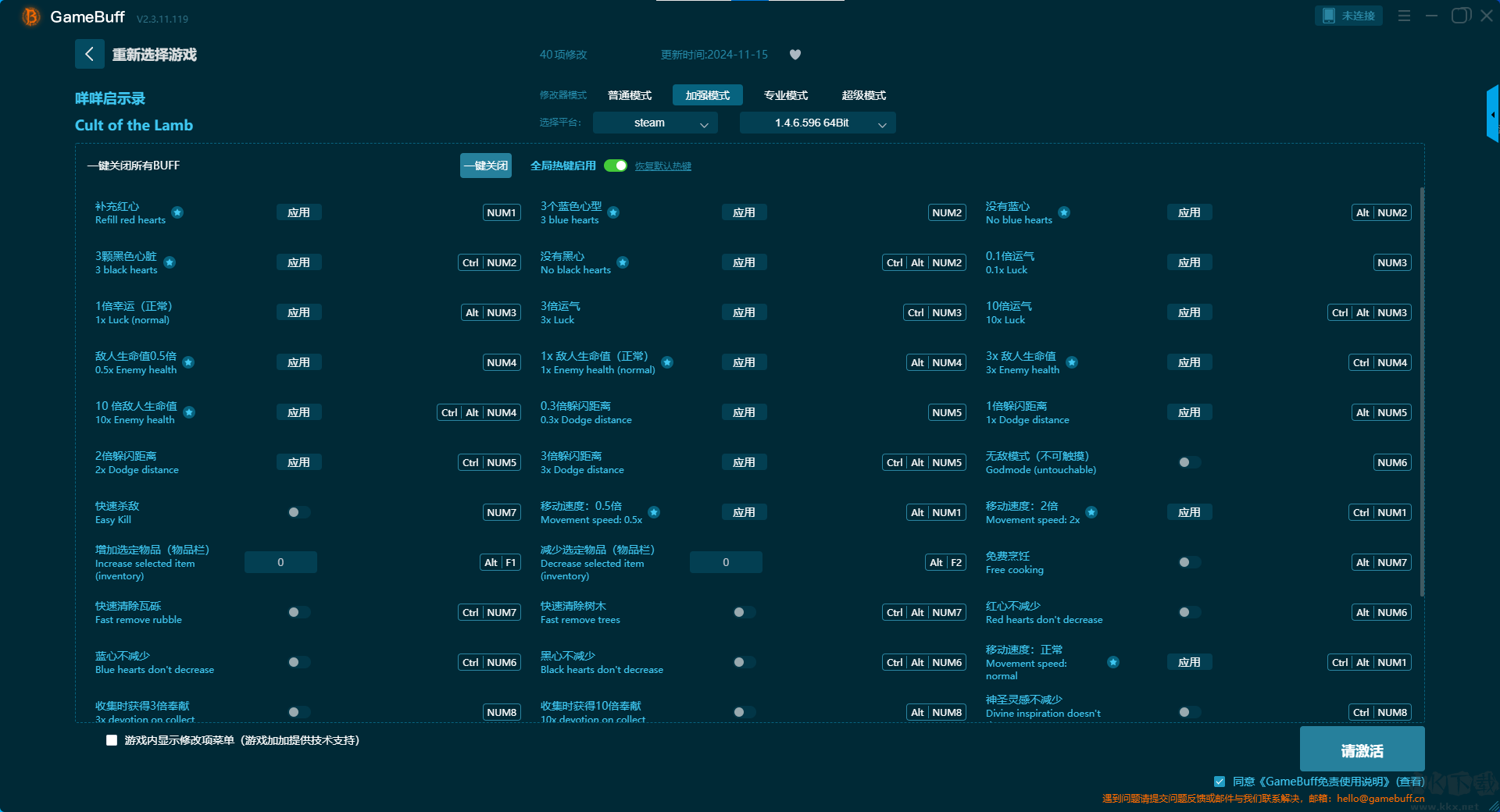Apply 3 blue hearts cheat

pyautogui.click(x=744, y=212)
